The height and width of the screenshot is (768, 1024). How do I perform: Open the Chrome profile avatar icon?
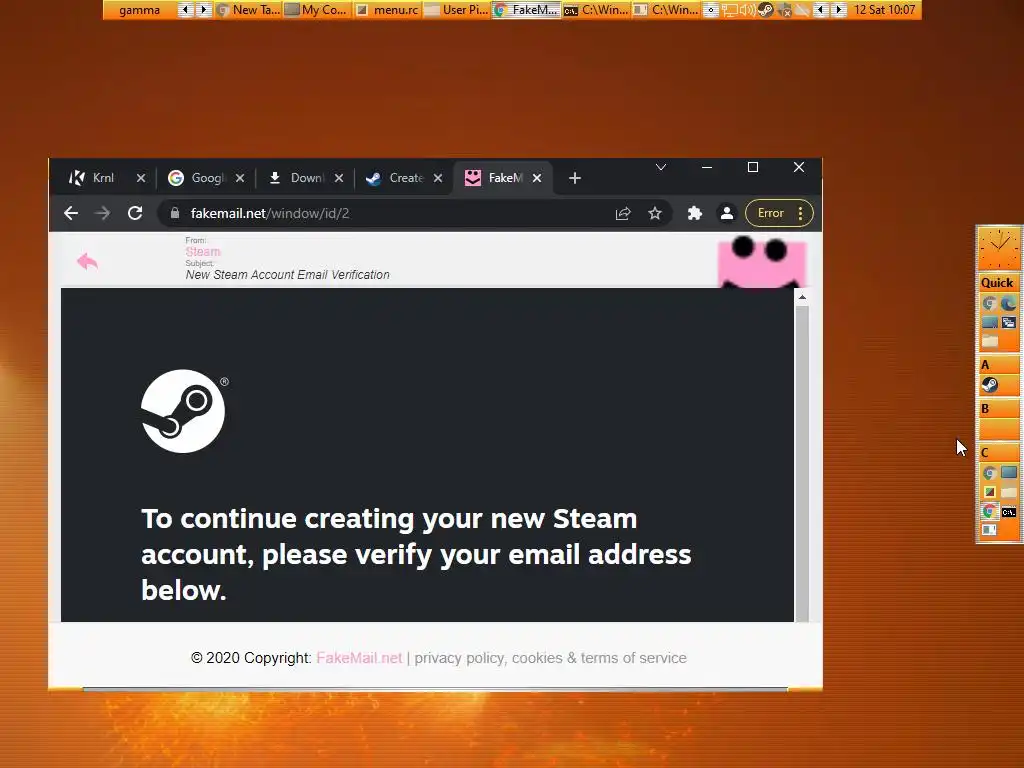pyautogui.click(x=726, y=213)
